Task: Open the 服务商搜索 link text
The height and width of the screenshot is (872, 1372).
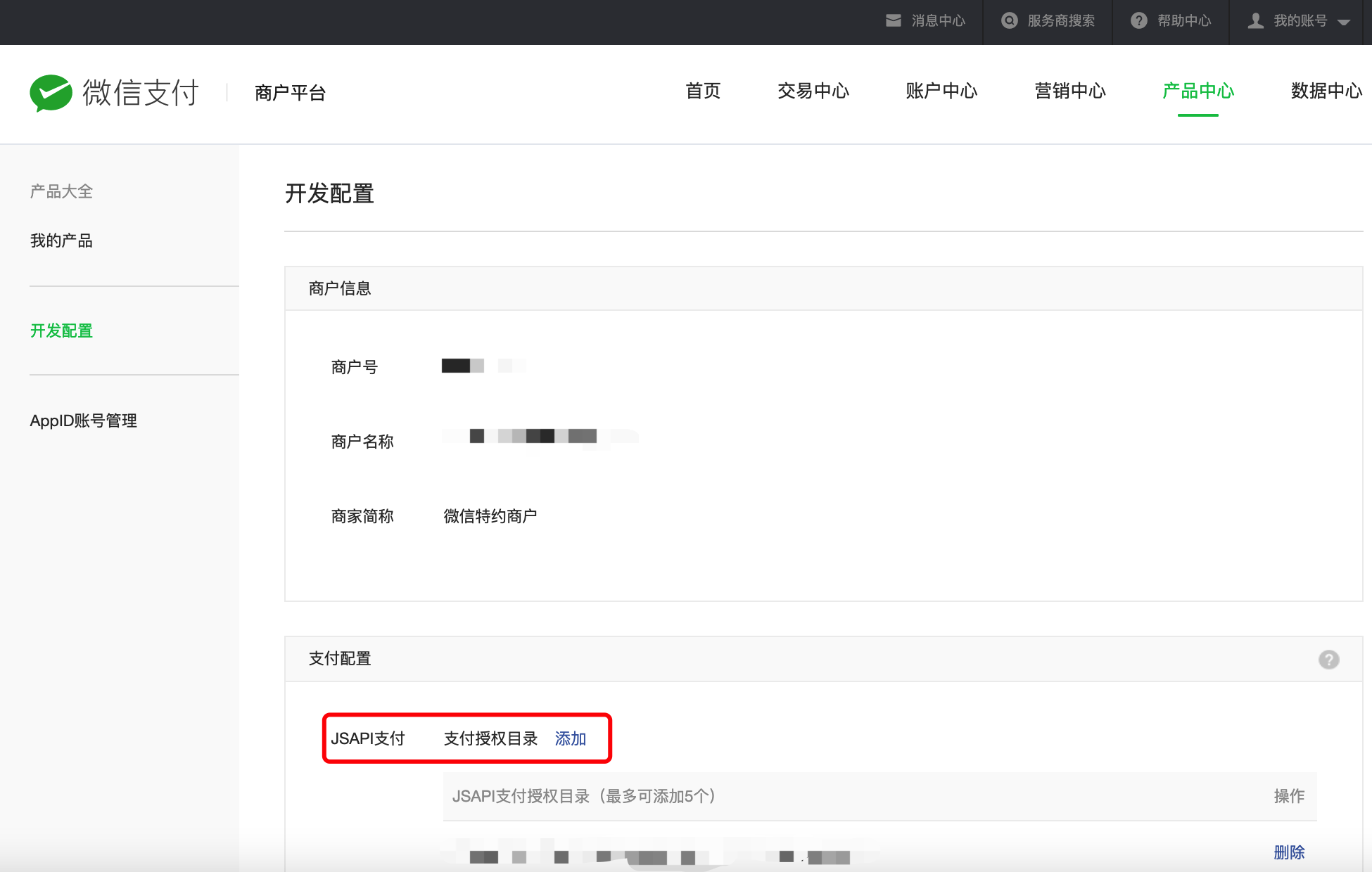Action: (x=1061, y=21)
